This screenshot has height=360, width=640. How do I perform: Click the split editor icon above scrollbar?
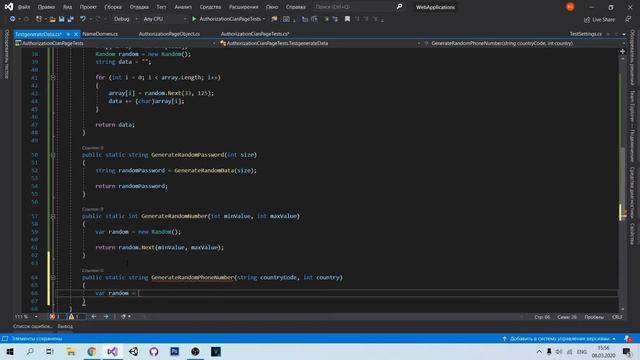[x=622, y=51]
